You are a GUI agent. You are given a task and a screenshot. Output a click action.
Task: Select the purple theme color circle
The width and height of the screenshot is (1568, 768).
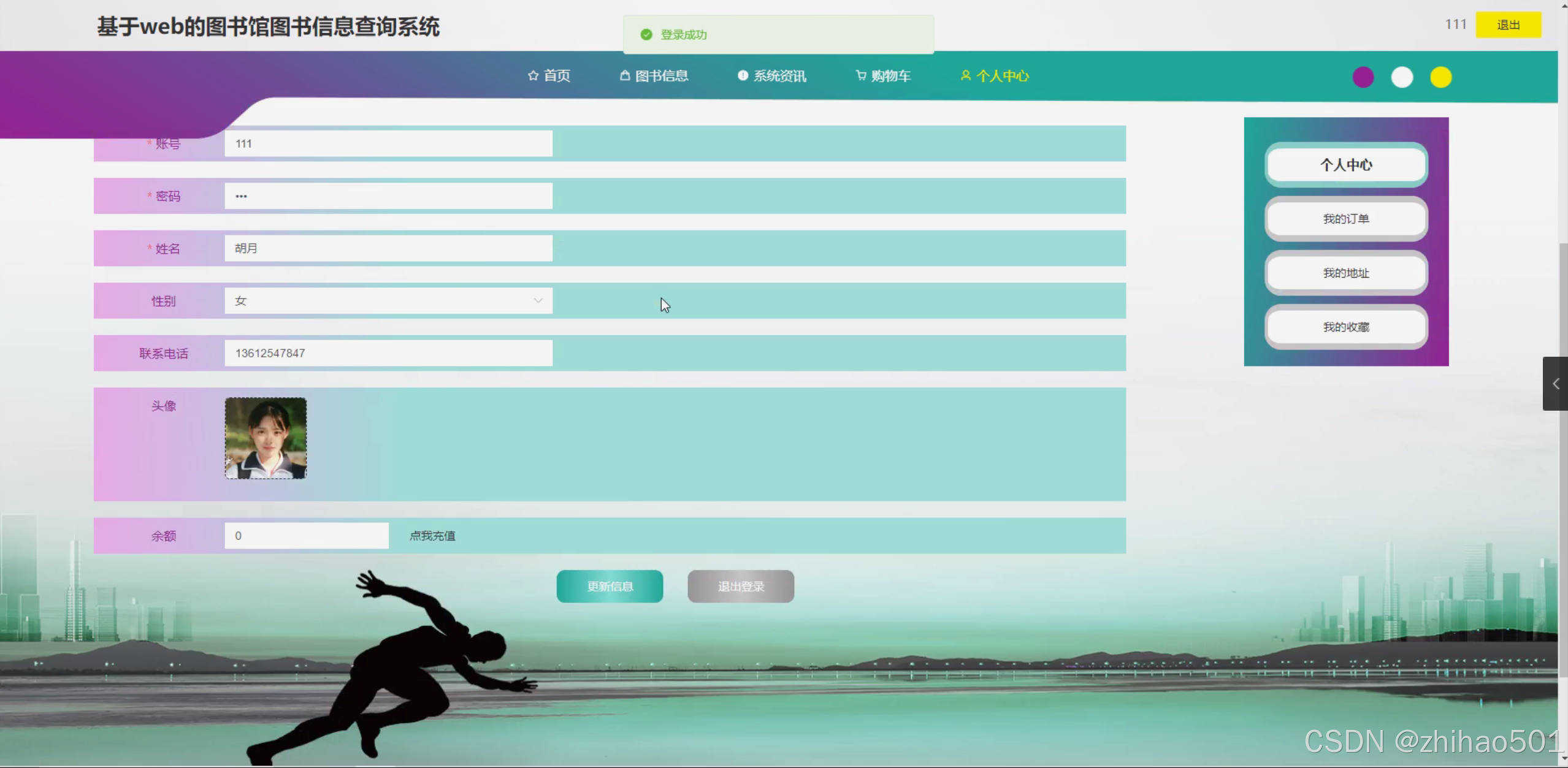click(1363, 77)
